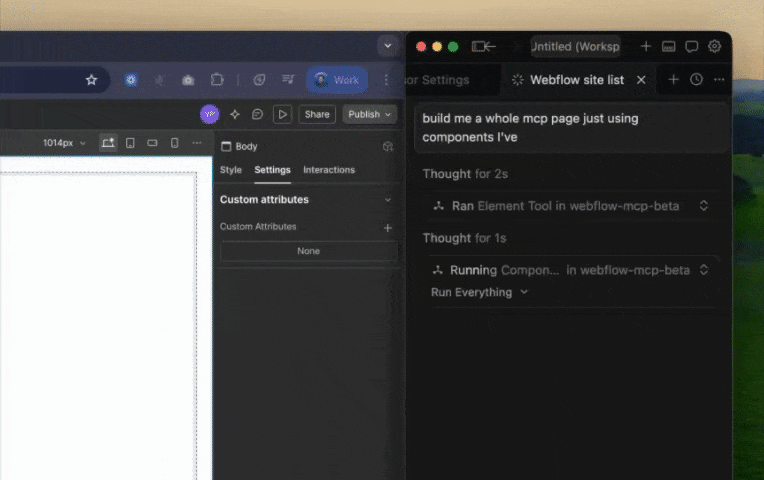
Task: Switch to tablet breakpoint
Action: tap(130, 143)
